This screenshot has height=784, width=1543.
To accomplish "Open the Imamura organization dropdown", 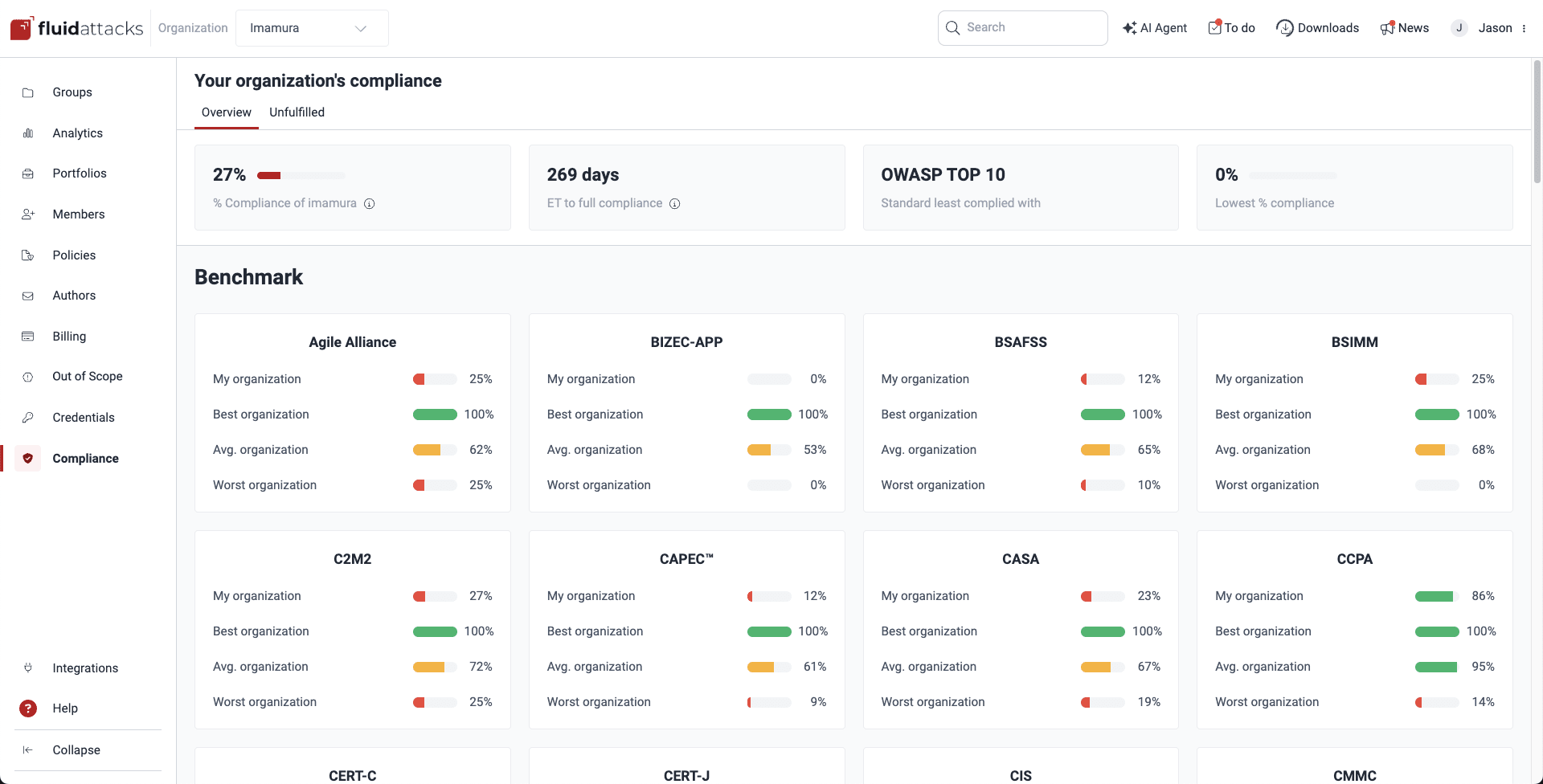I will [x=312, y=27].
